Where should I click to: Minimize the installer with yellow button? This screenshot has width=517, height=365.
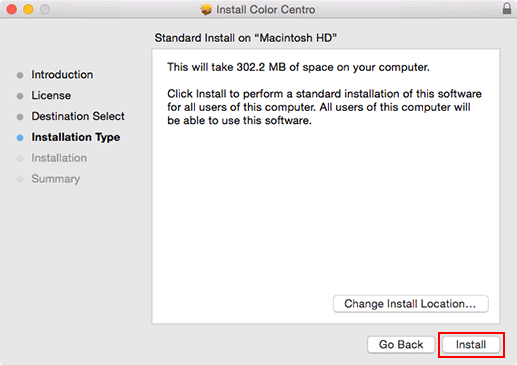pyautogui.click(x=28, y=9)
